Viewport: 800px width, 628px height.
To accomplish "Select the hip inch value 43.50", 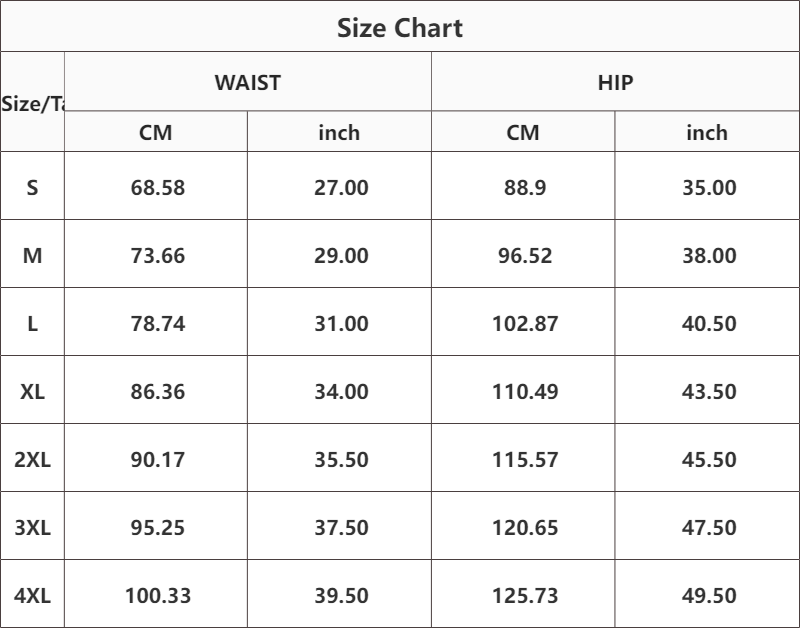I will click(x=709, y=391).
